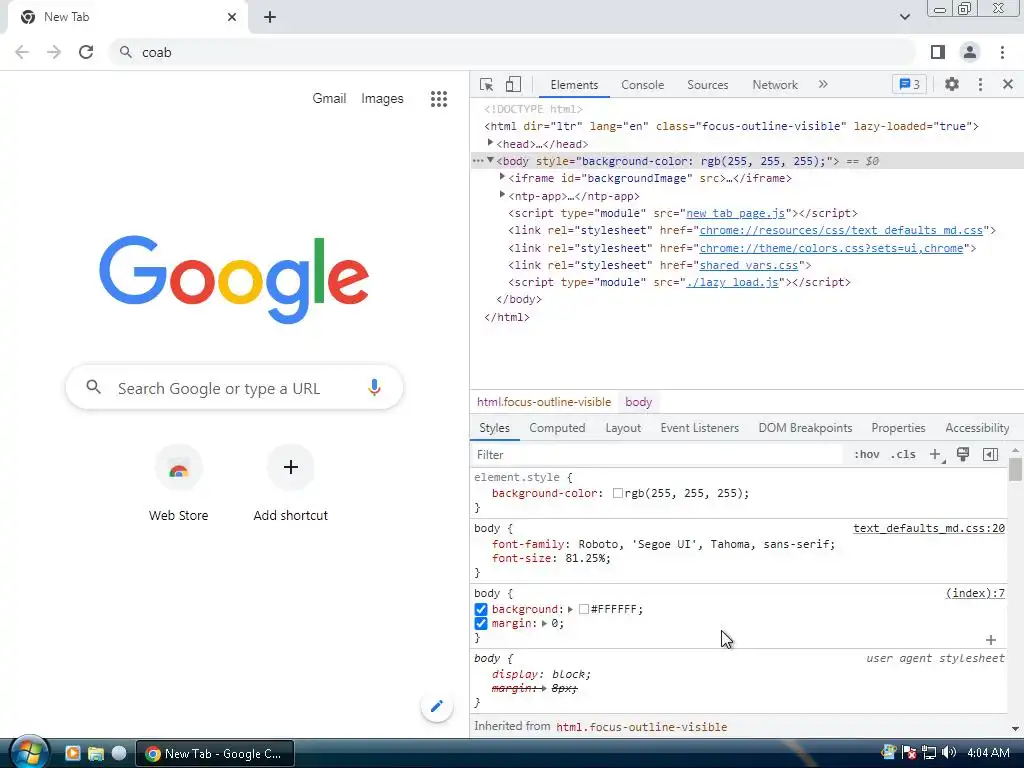
Task: Reload the current page
Action: (x=86, y=52)
